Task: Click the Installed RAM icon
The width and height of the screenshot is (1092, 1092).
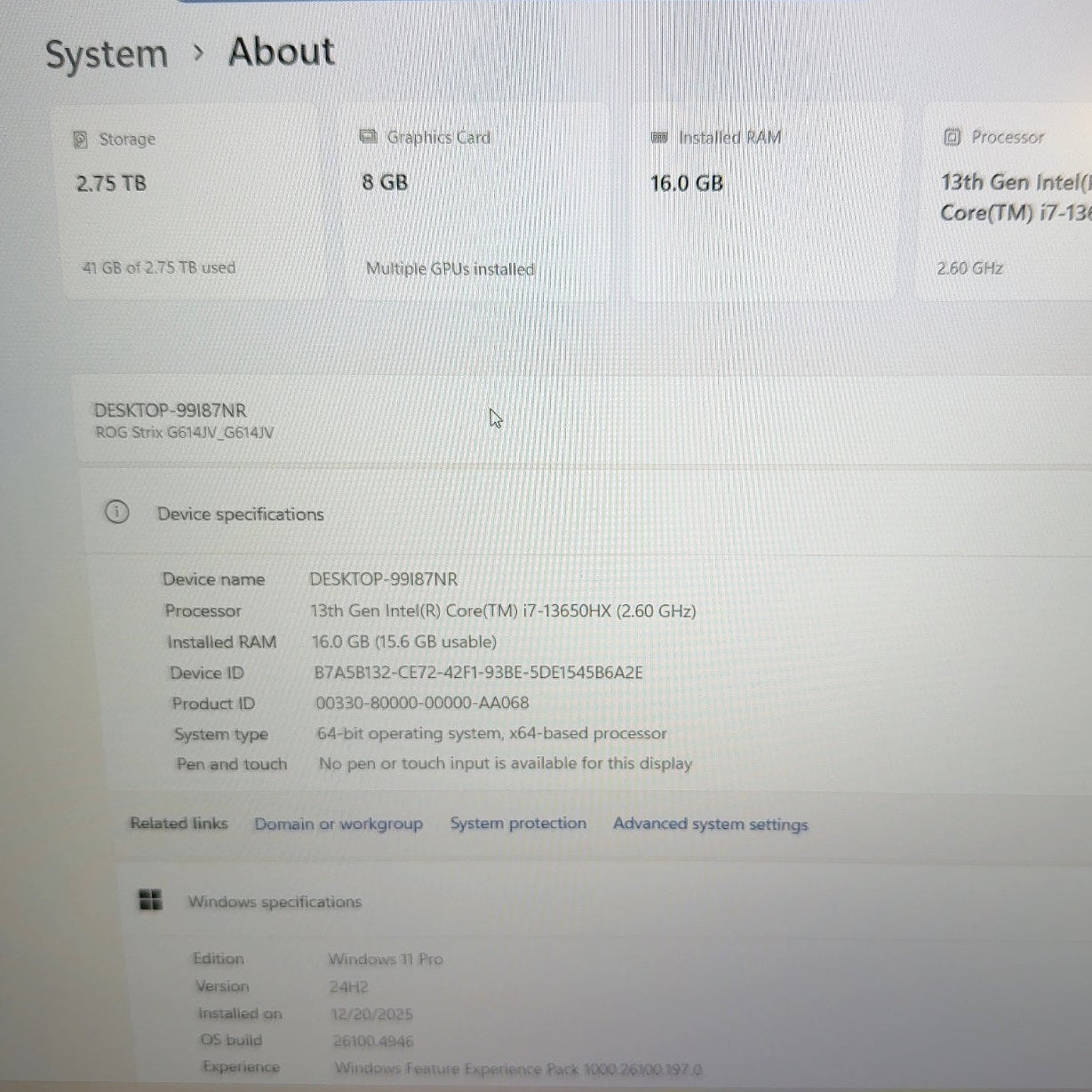Action: point(658,137)
